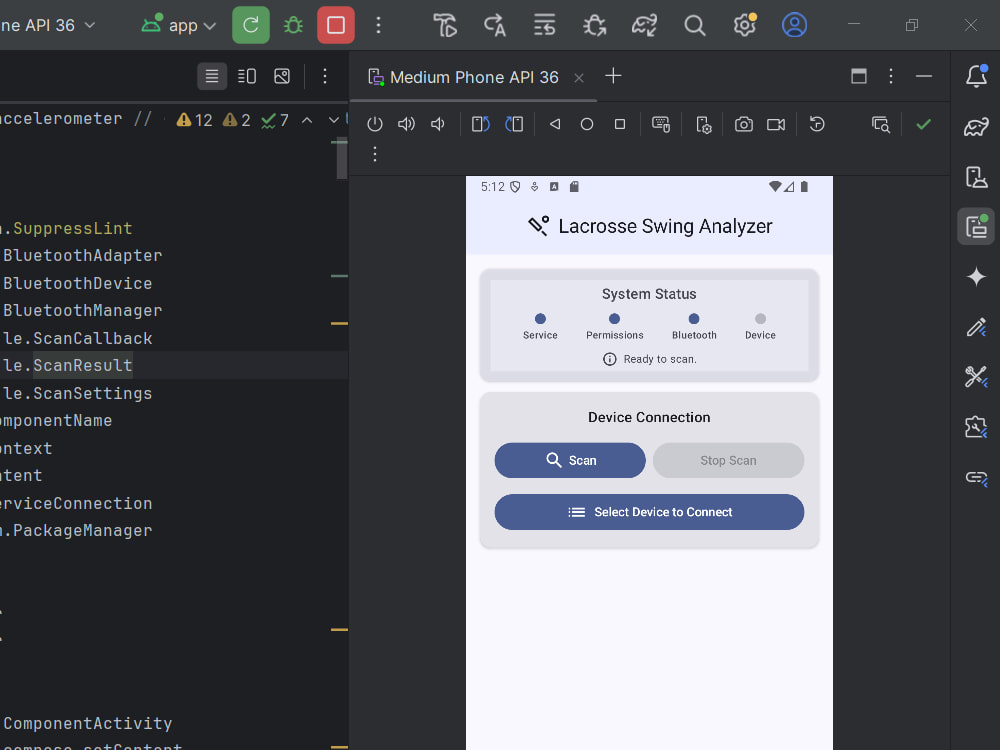Image resolution: width=1000 pixels, height=750 pixels.
Task: Tap emulator Home circle button
Action: pos(587,124)
